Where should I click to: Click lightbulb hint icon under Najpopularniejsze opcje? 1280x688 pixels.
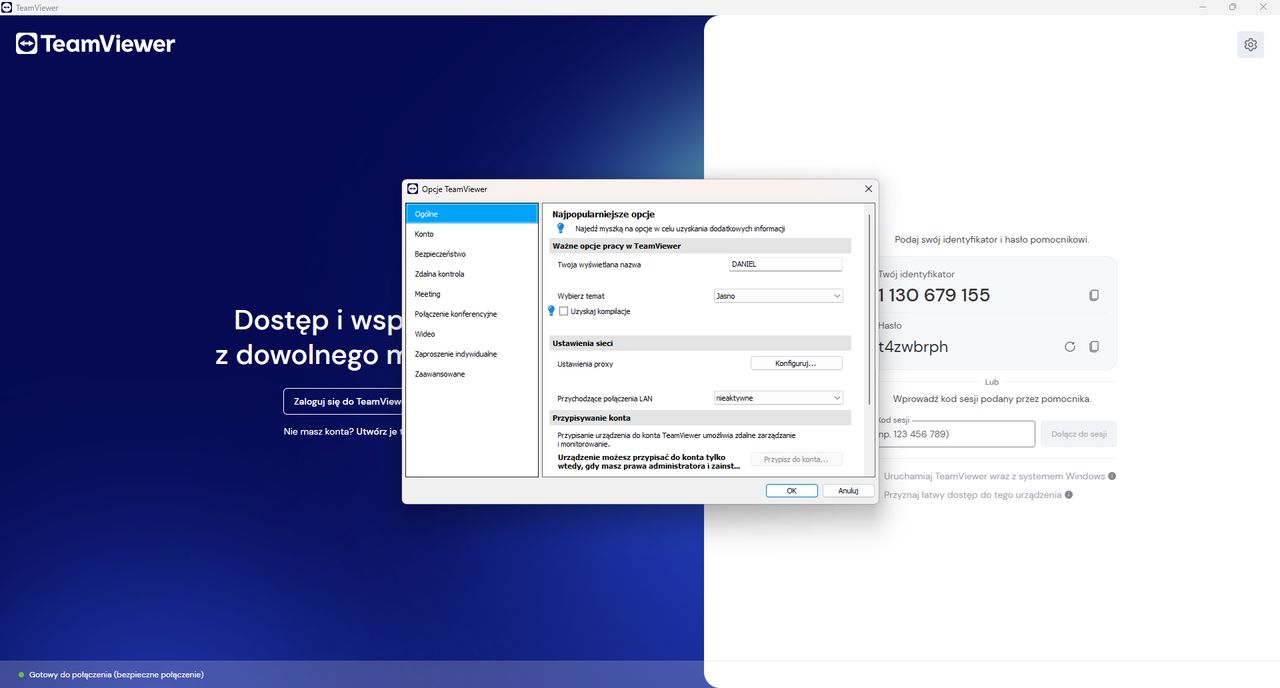coord(561,228)
